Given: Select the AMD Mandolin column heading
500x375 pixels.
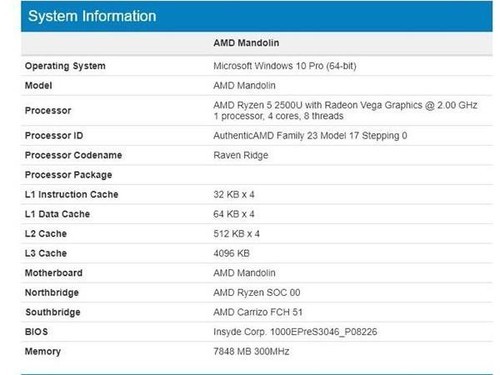Looking at the screenshot, I should click(x=246, y=43).
